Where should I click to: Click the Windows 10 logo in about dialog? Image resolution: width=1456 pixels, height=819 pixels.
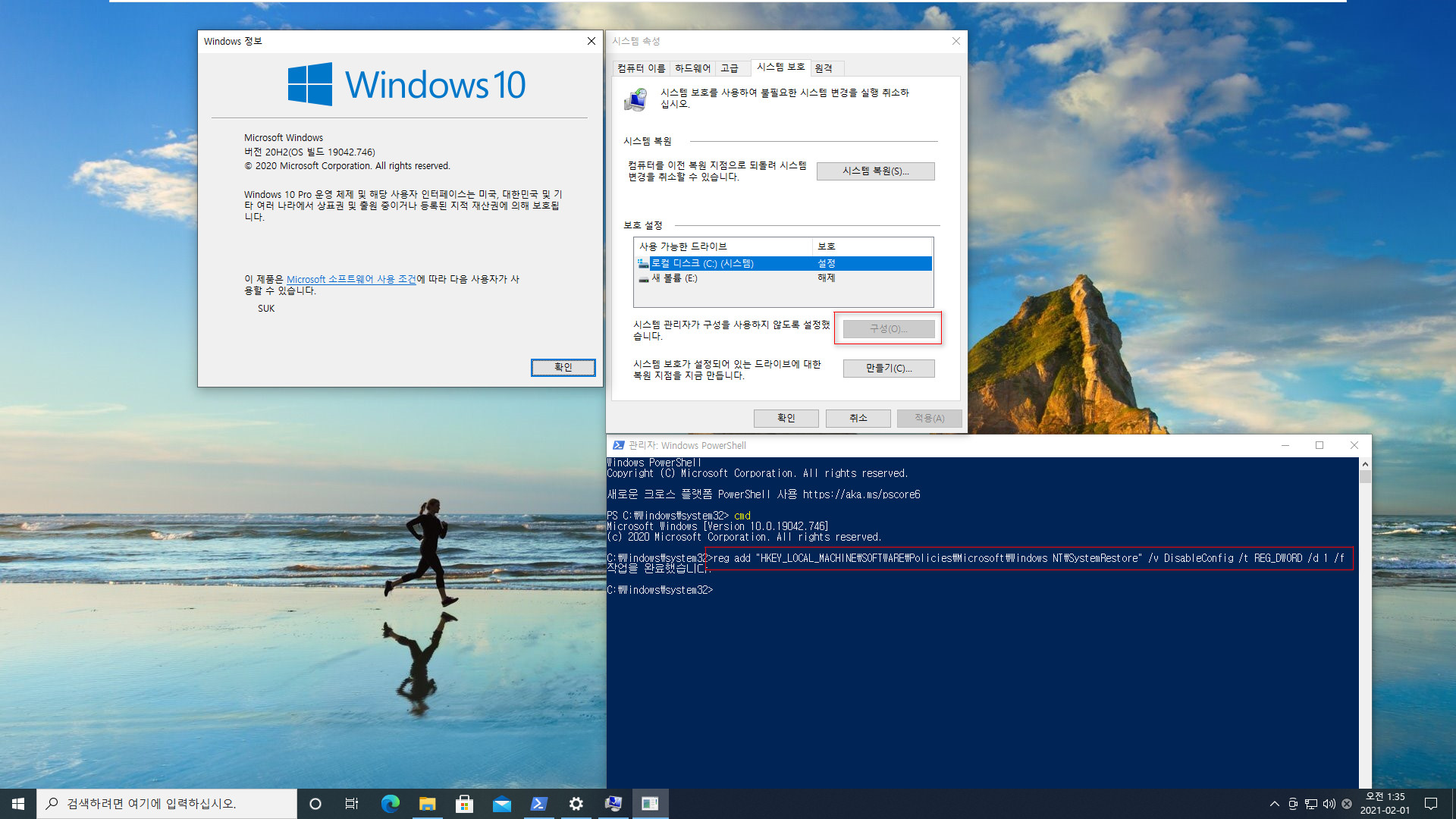tap(406, 84)
